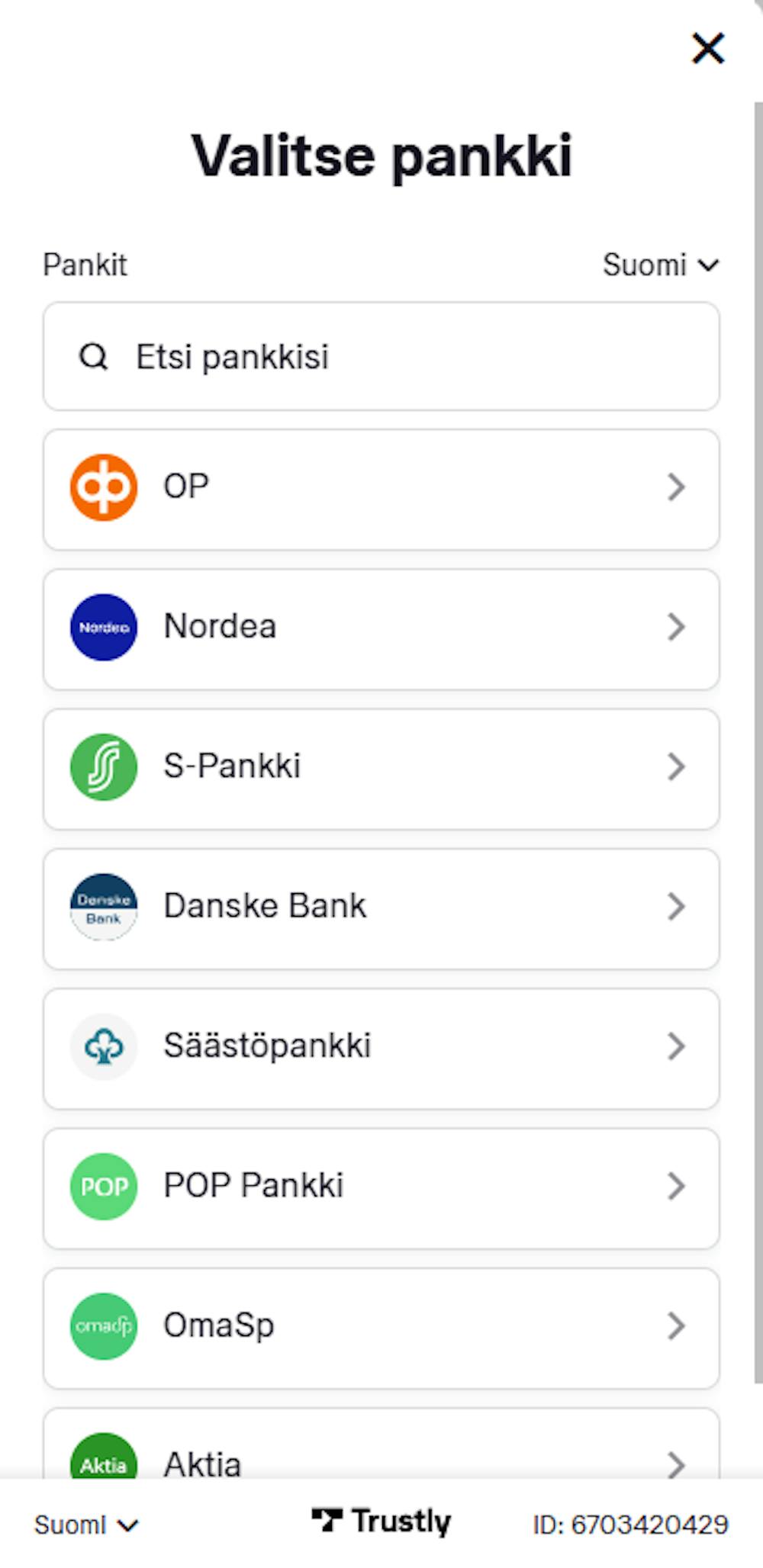
Task: Click the blue Nordea logo icon
Action: [104, 627]
